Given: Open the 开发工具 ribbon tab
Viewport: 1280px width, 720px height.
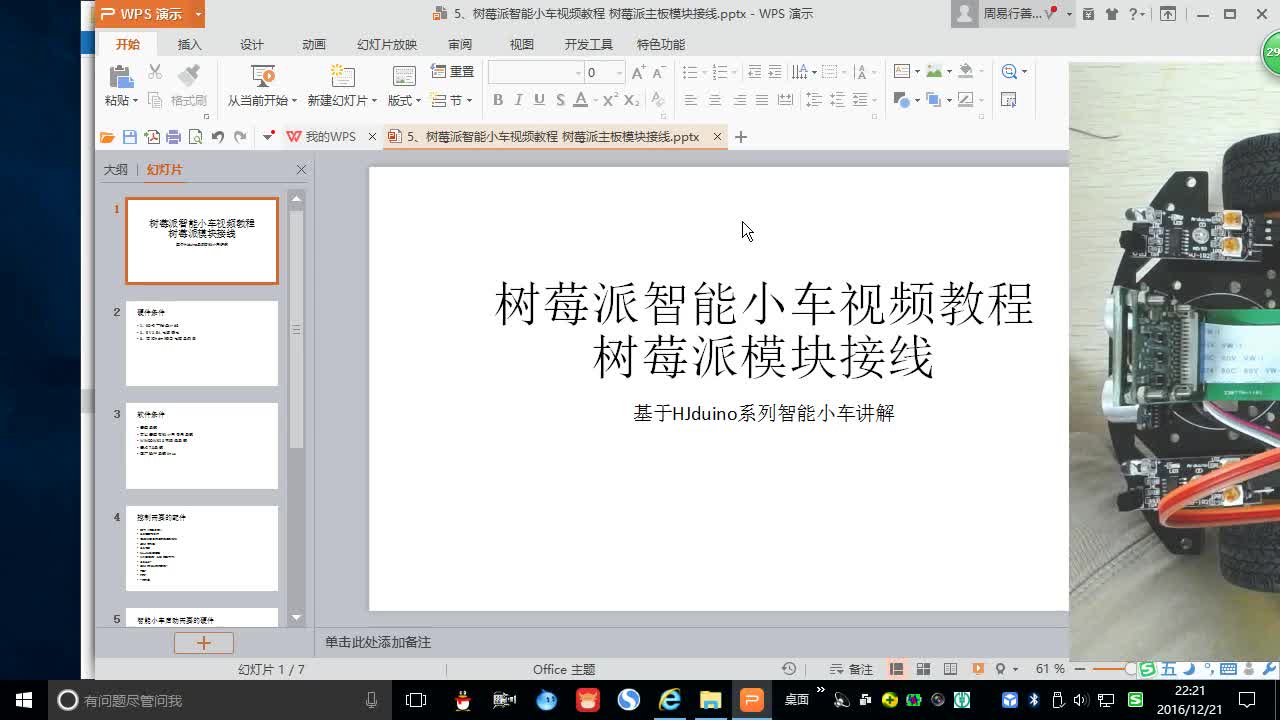Looking at the screenshot, I should coord(589,44).
